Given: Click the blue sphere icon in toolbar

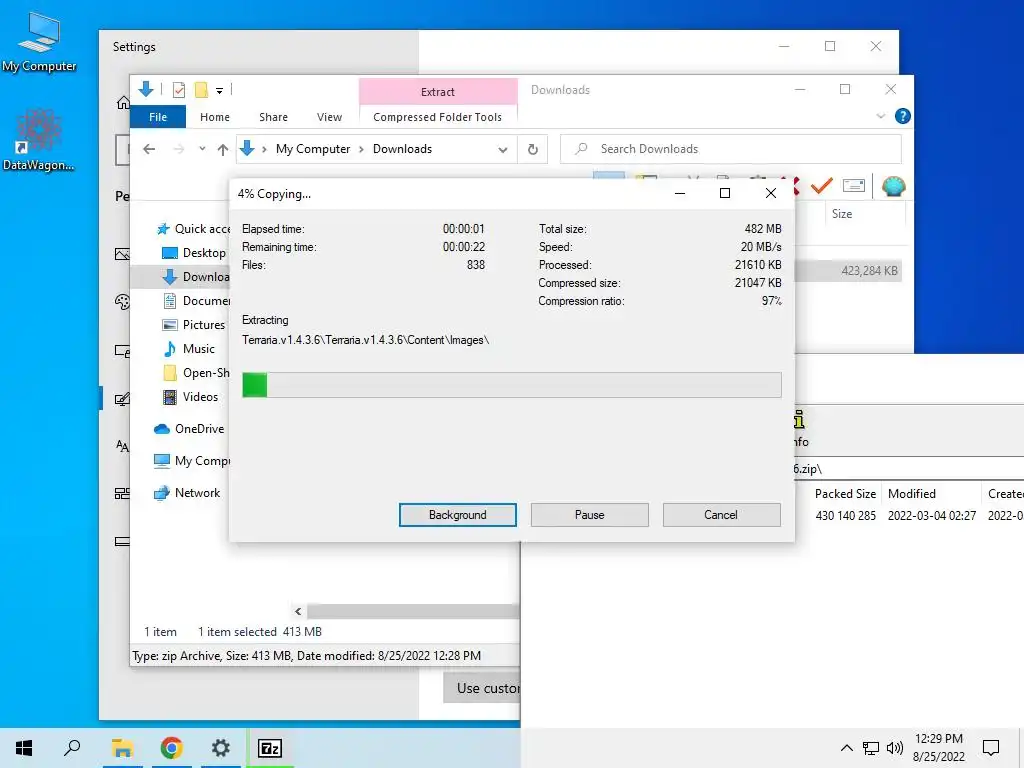Looking at the screenshot, I should (x=893, y=186).
